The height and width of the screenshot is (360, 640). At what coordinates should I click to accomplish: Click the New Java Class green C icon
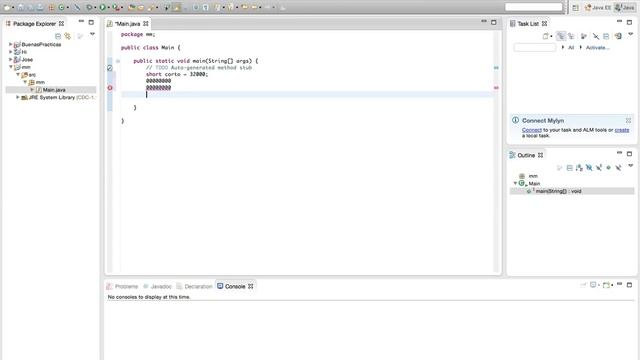[61, 7]
